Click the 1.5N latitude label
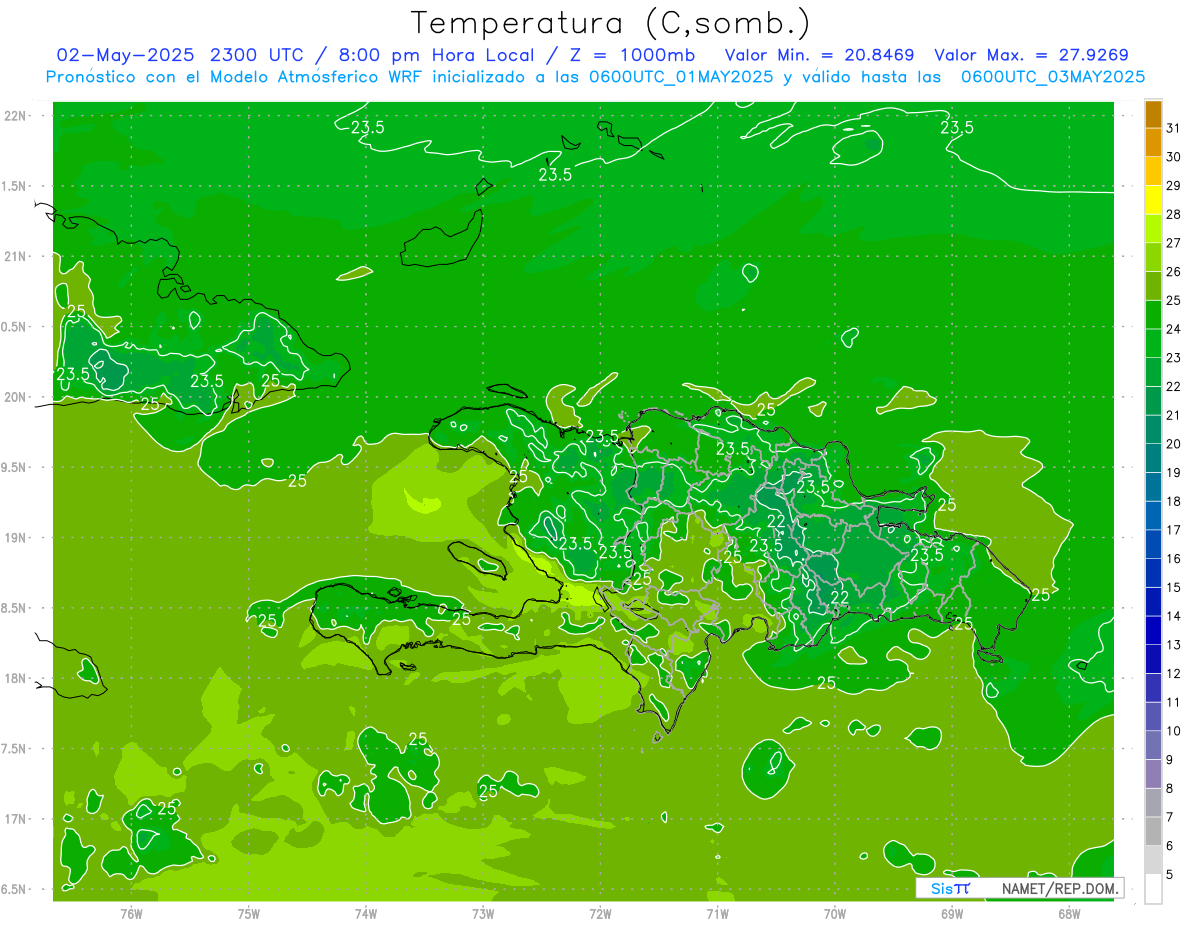 pos(15,186)
